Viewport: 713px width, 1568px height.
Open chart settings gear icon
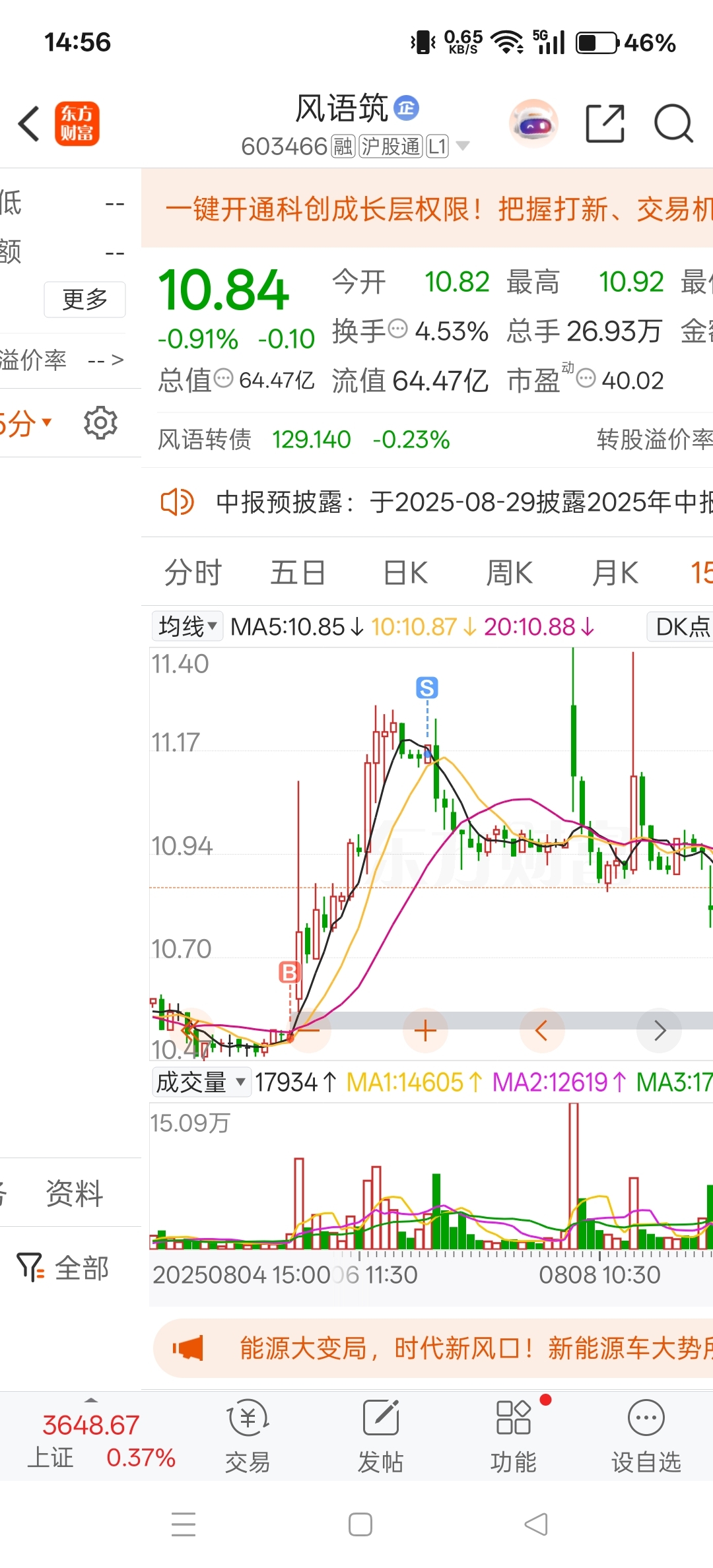tap(100, 422)
